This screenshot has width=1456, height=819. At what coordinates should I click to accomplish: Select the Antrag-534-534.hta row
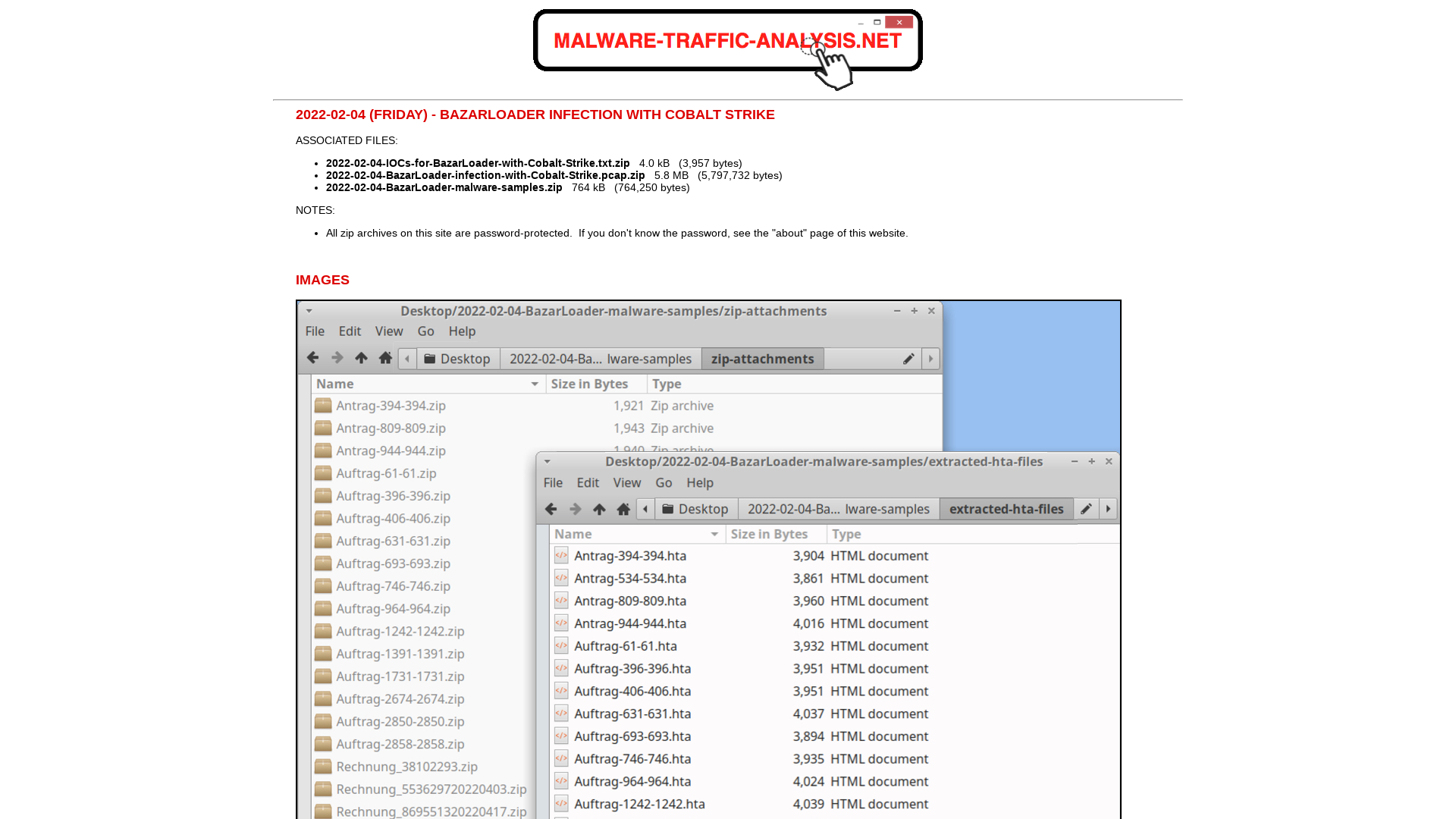(x=834, y=579)
